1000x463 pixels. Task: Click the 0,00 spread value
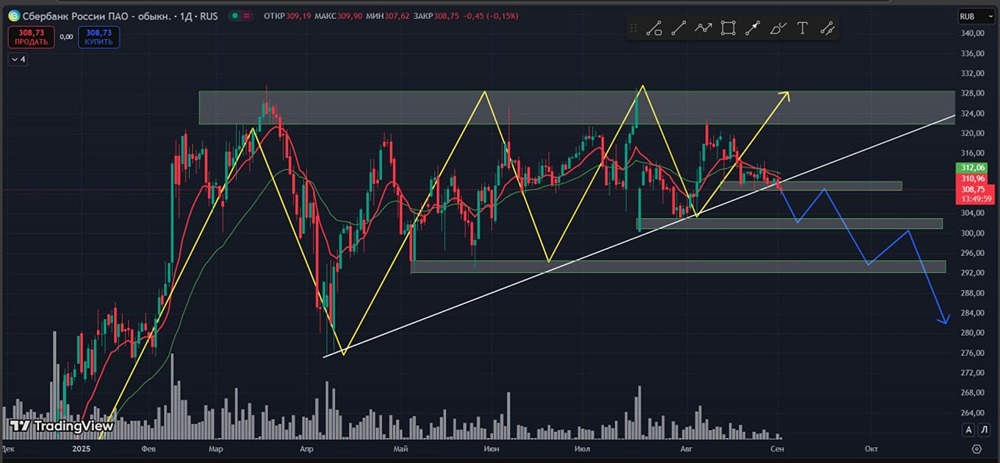(x=66, y=37)
